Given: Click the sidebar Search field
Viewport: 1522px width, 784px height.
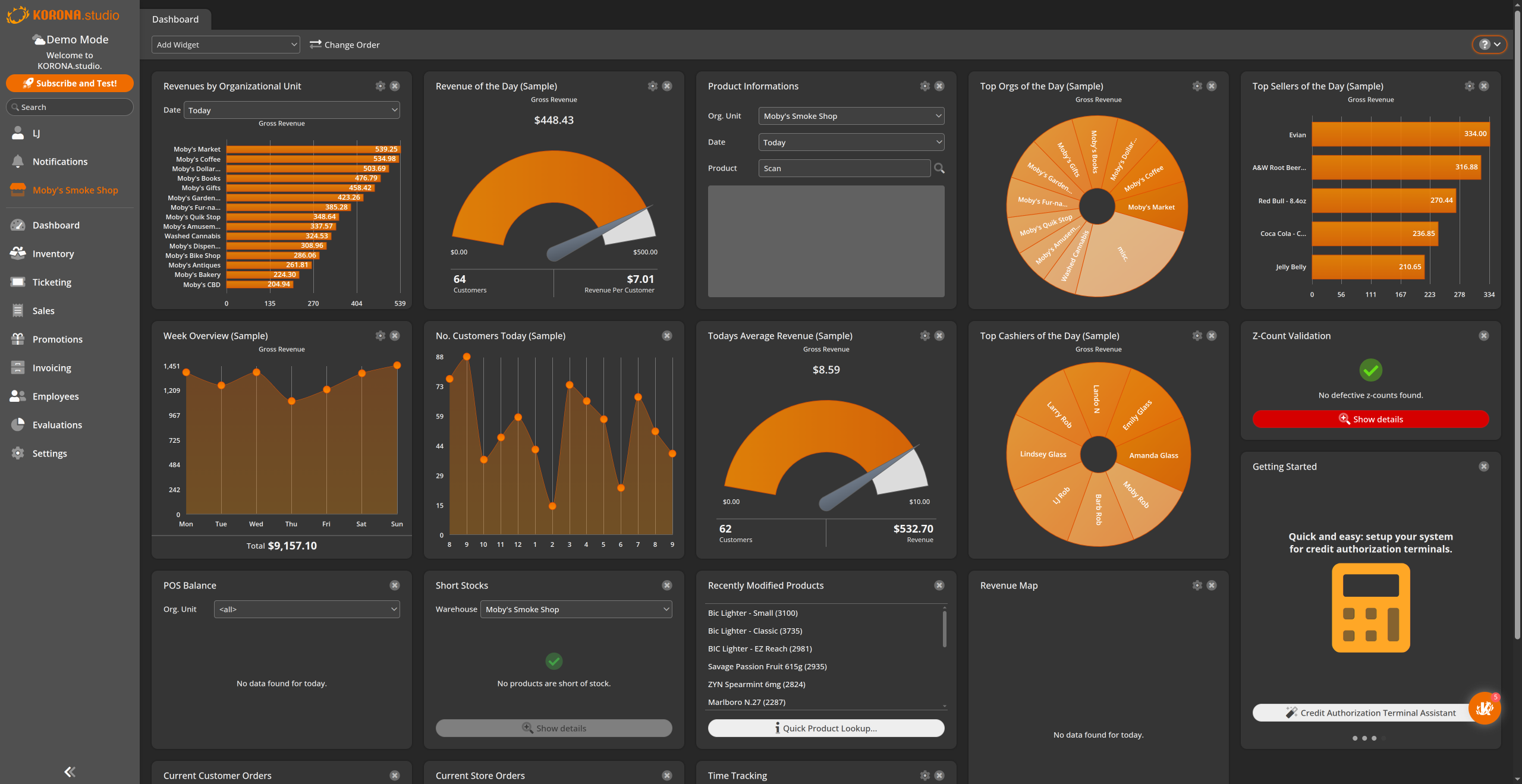Looking at the screenshot, I should point(70,107).
